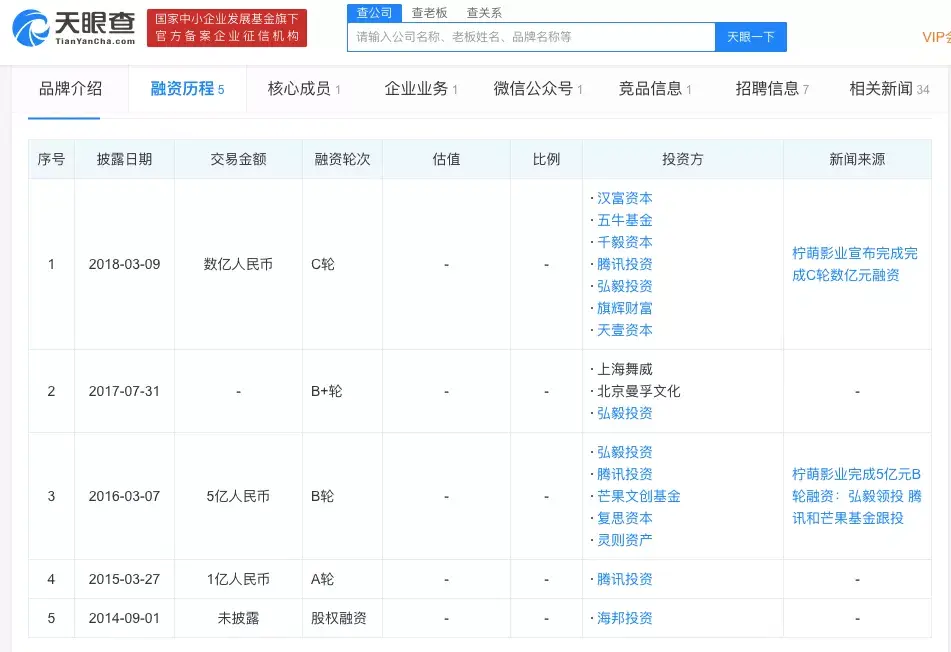Show the 微信公众号 tab
Screen dimensions: 951x652
click(x=538, y=89)
